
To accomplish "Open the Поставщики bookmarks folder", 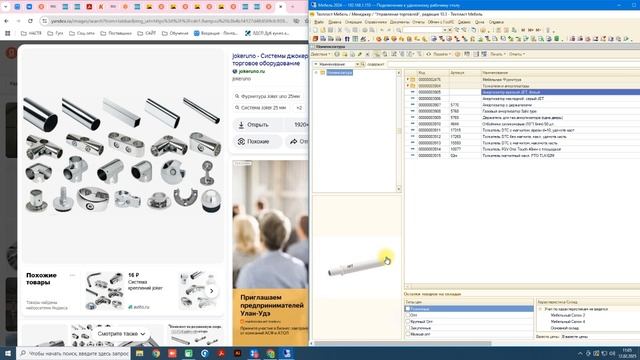I will [116, 33].
